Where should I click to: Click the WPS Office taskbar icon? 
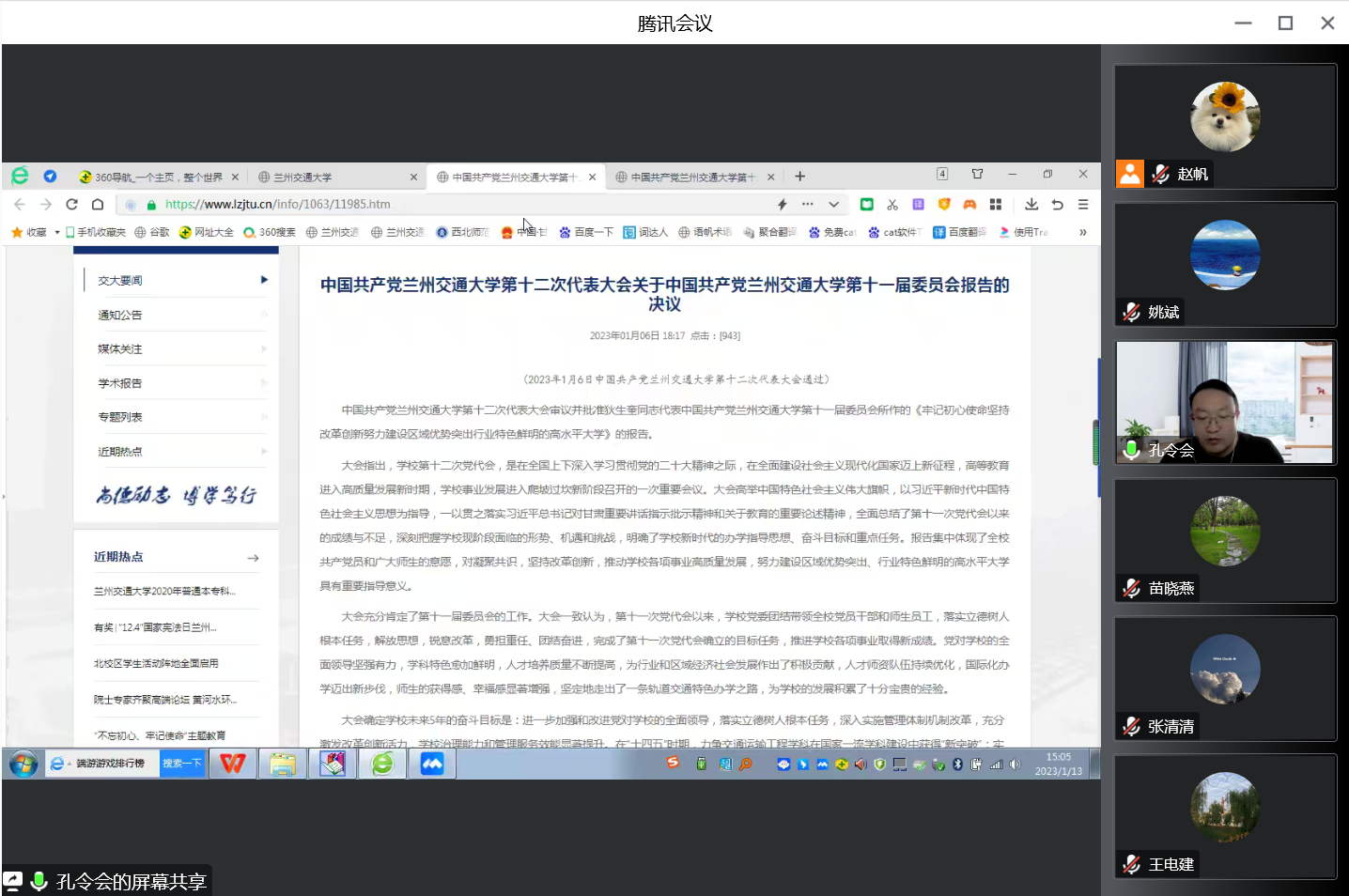pos(232,764)
